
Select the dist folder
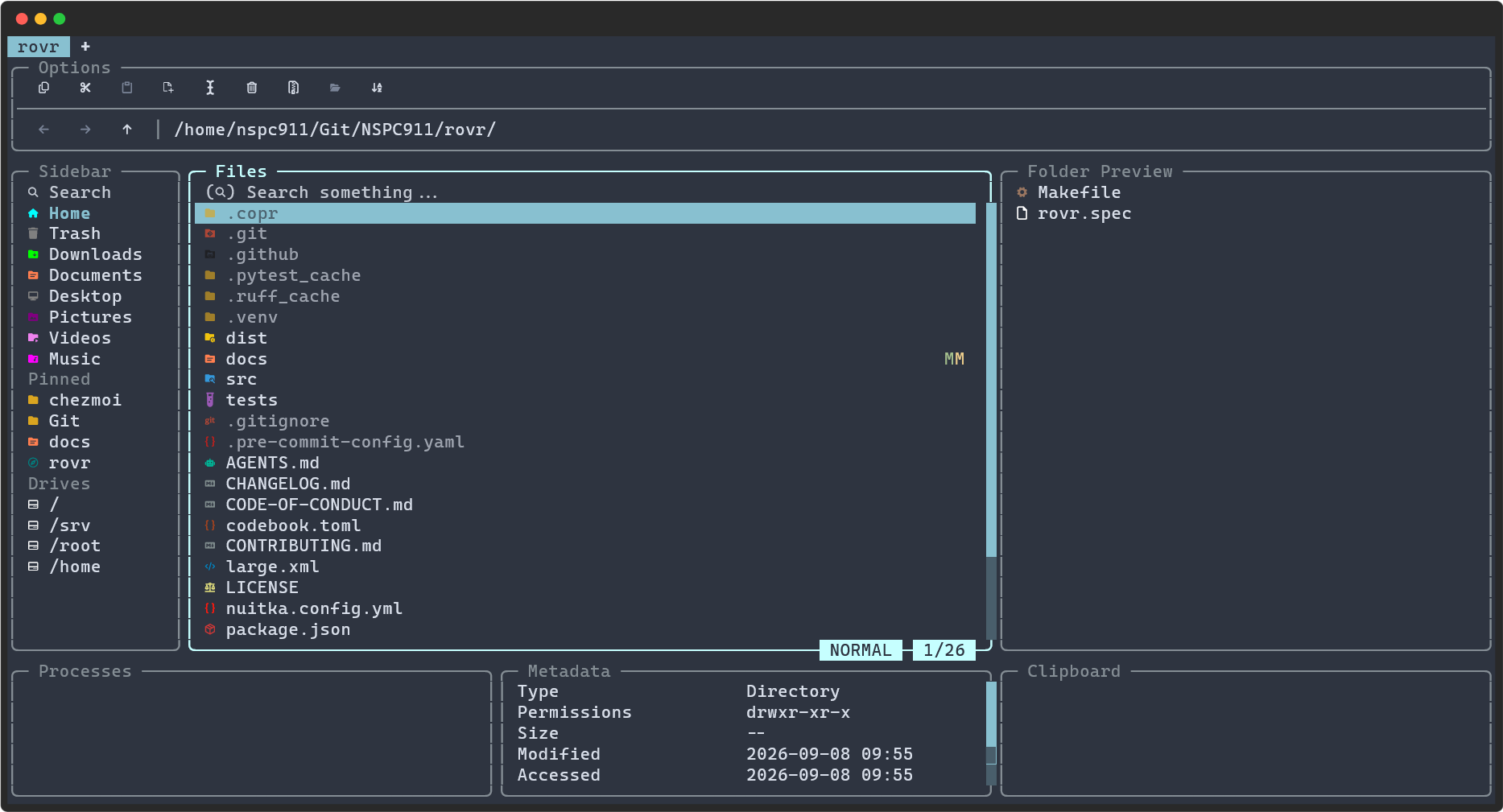[x=585, y=338]
